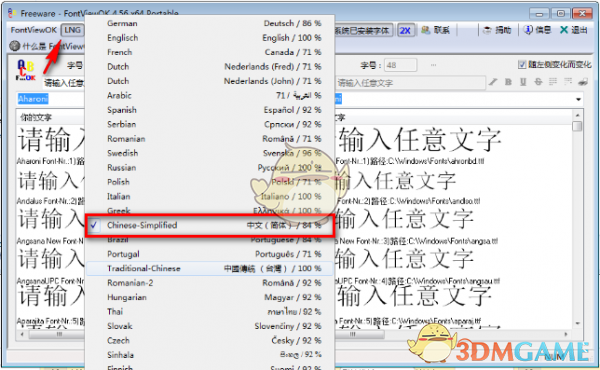Open the FontViewOK menu

34,30
